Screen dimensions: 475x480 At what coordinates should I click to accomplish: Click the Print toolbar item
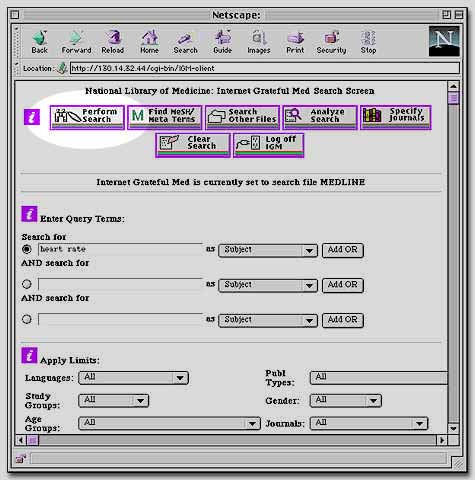[x=295, y=42]
